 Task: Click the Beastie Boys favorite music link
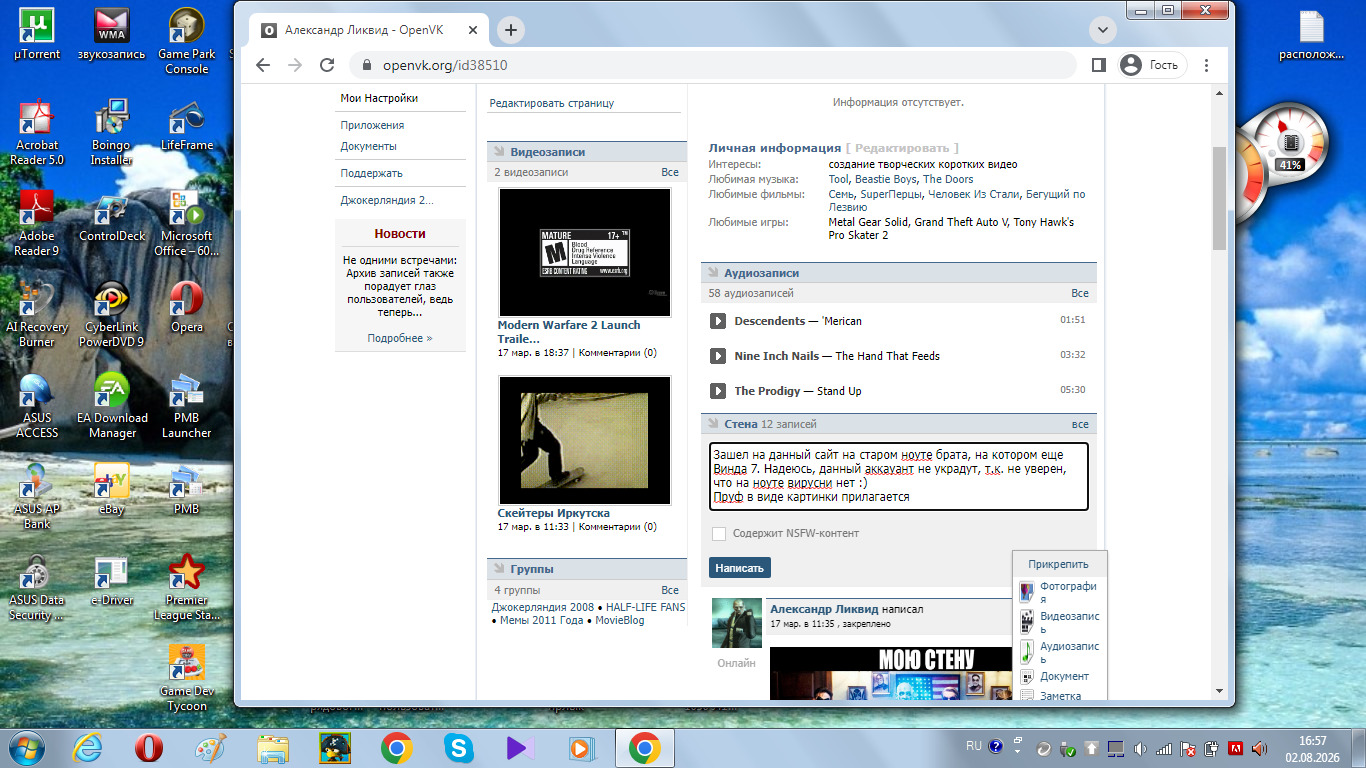pyautogui.click(x=885, y=179)
